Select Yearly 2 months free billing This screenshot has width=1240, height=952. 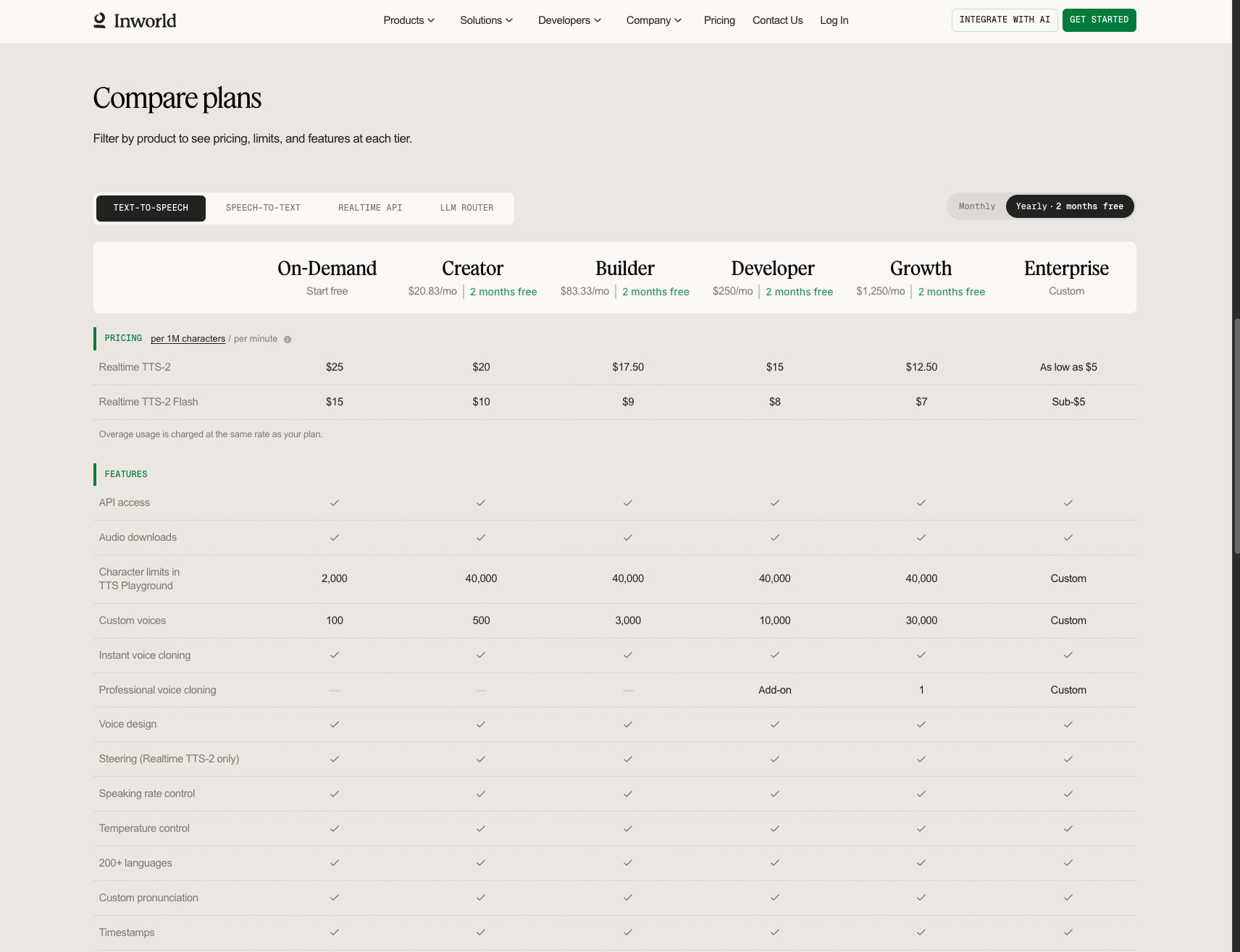pos(1069,206)
